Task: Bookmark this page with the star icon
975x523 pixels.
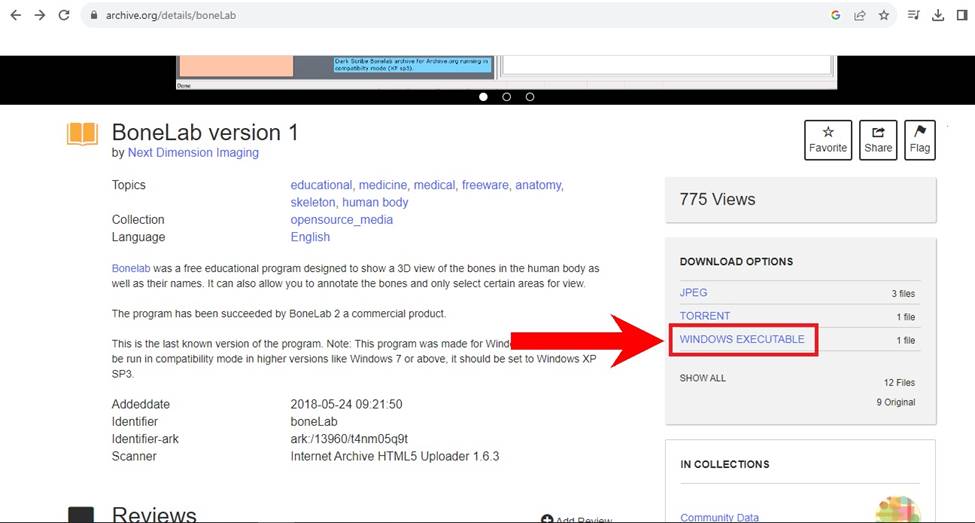Action: [884, 16]
